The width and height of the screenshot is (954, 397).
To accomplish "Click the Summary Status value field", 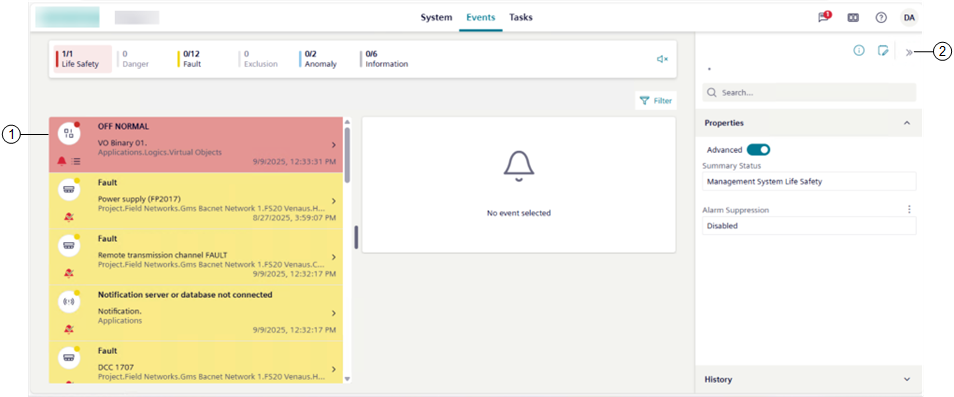I will [x=809, y=181].
